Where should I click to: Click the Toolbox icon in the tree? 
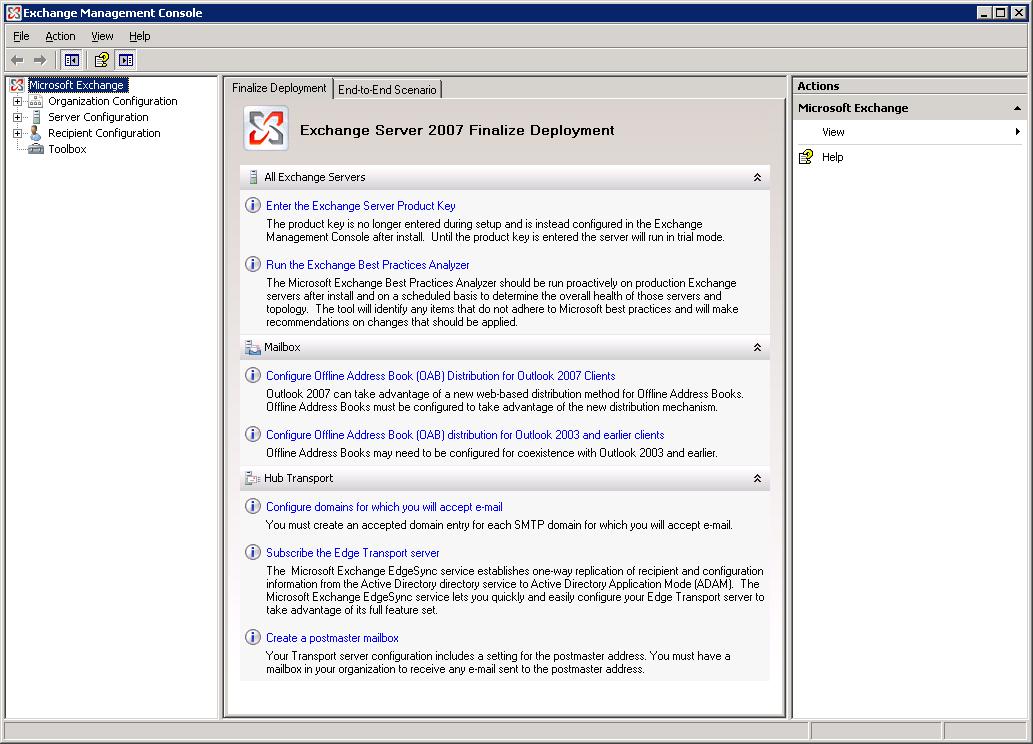(x=36, y=149)
